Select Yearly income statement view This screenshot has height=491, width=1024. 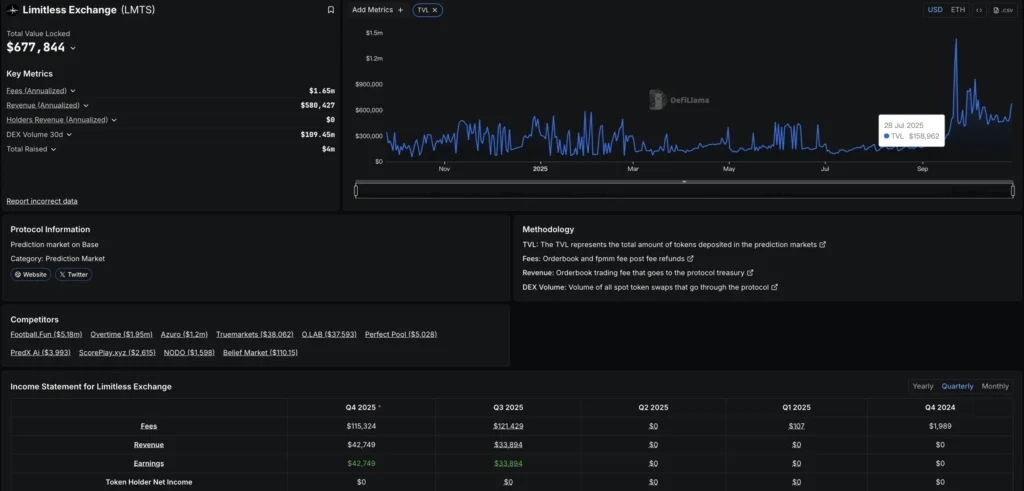coord(923,386)
